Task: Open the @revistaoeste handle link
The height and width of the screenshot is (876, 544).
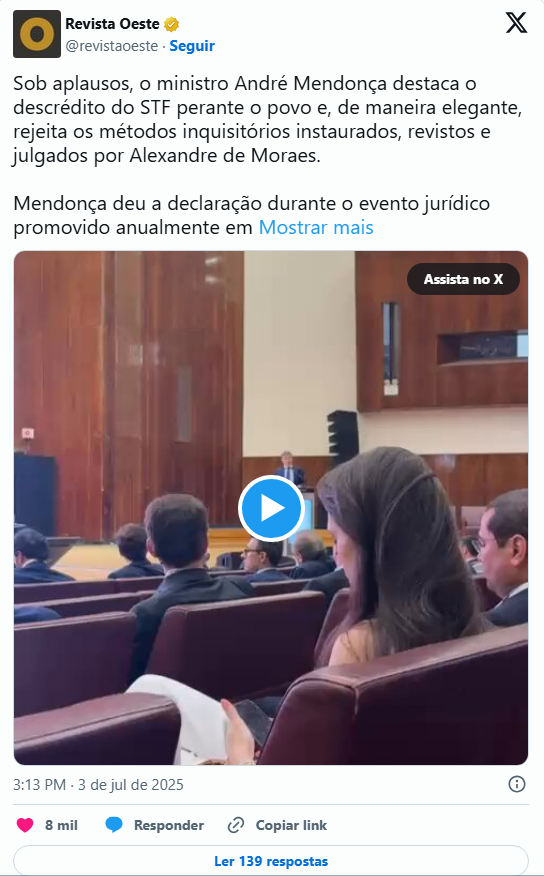Action: tap(112, 46)
